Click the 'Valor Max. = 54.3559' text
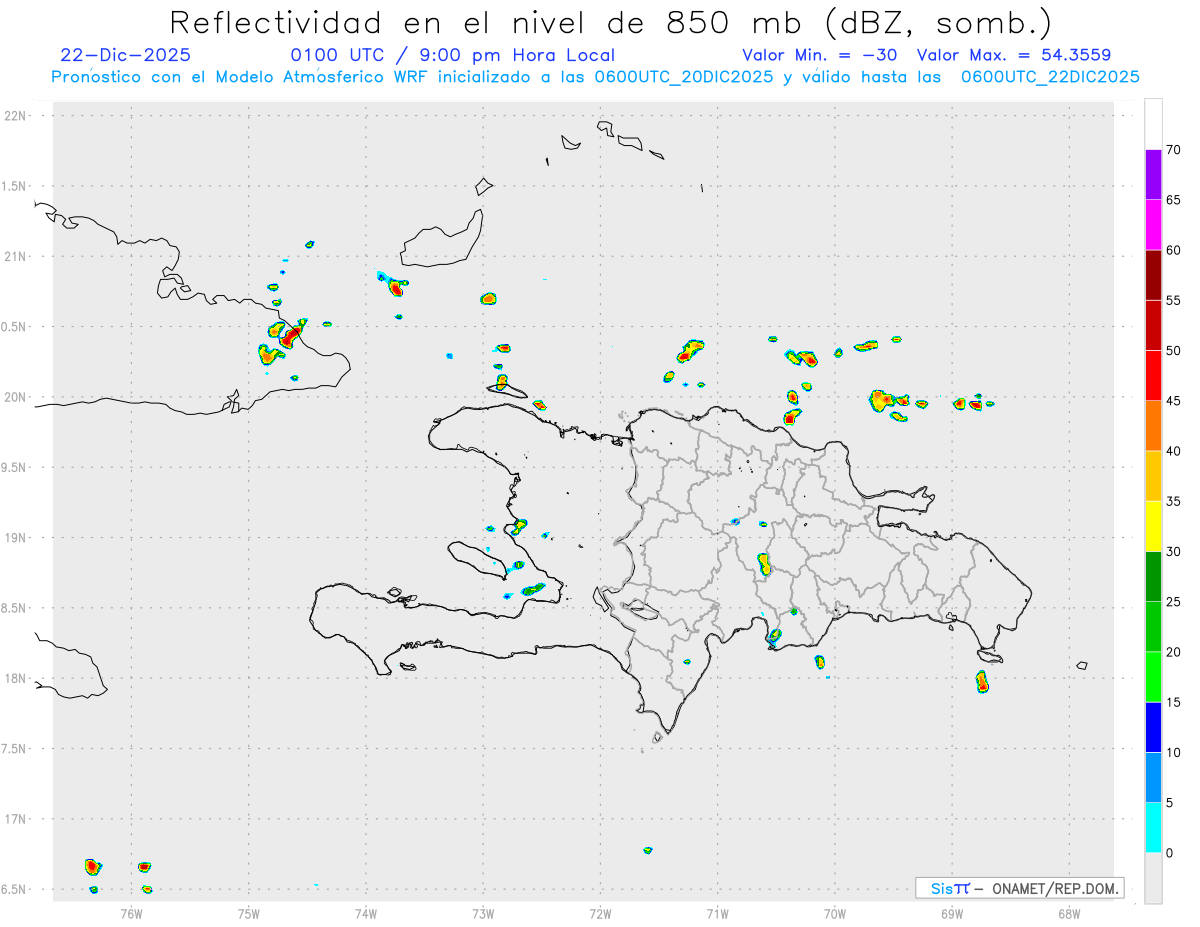The height and width of the screenshot is (927, 1200). [x=1014, y=55]
